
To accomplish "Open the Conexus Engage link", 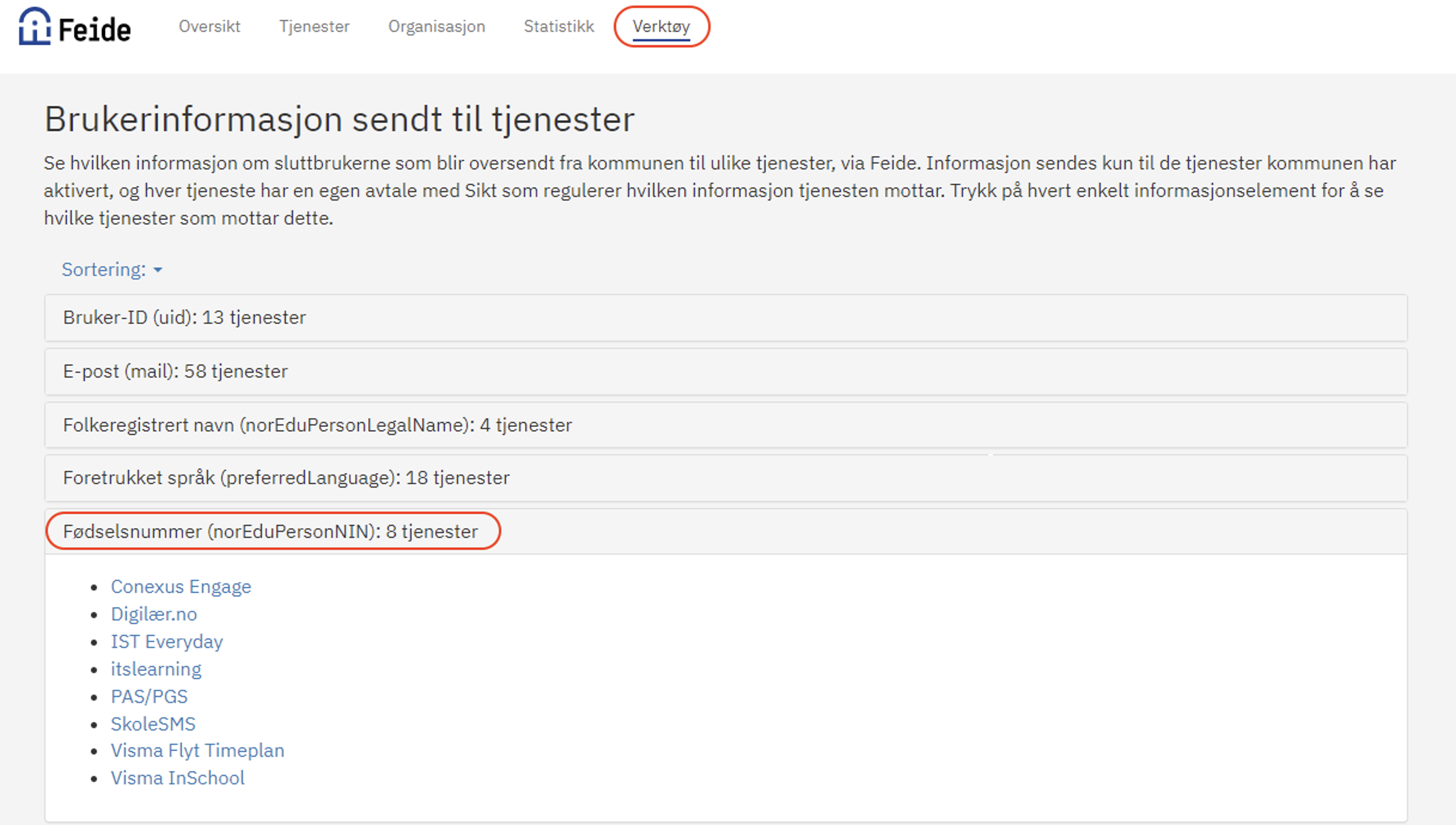I will pyautogui.click(x=181, y=586).
